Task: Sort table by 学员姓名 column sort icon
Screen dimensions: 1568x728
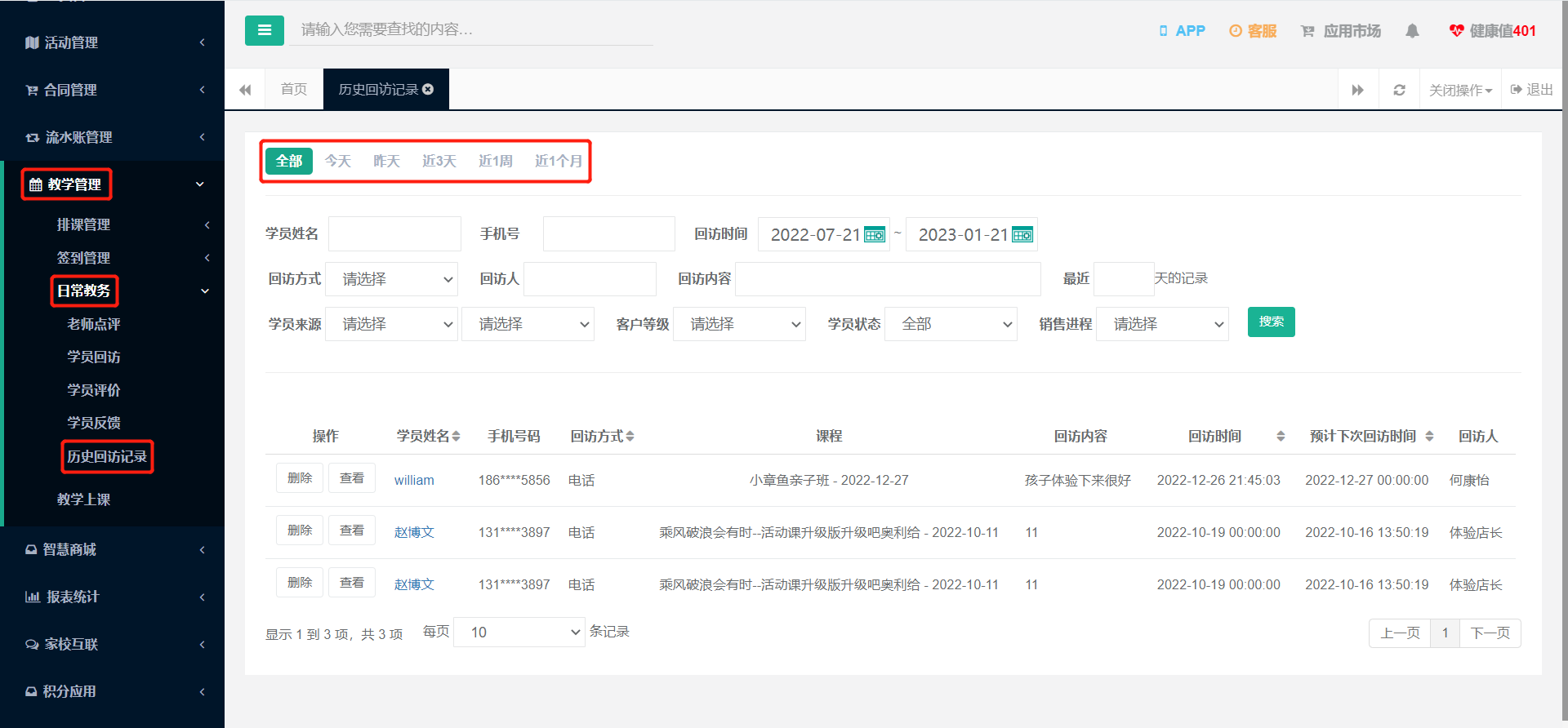Action: point(456,437)
